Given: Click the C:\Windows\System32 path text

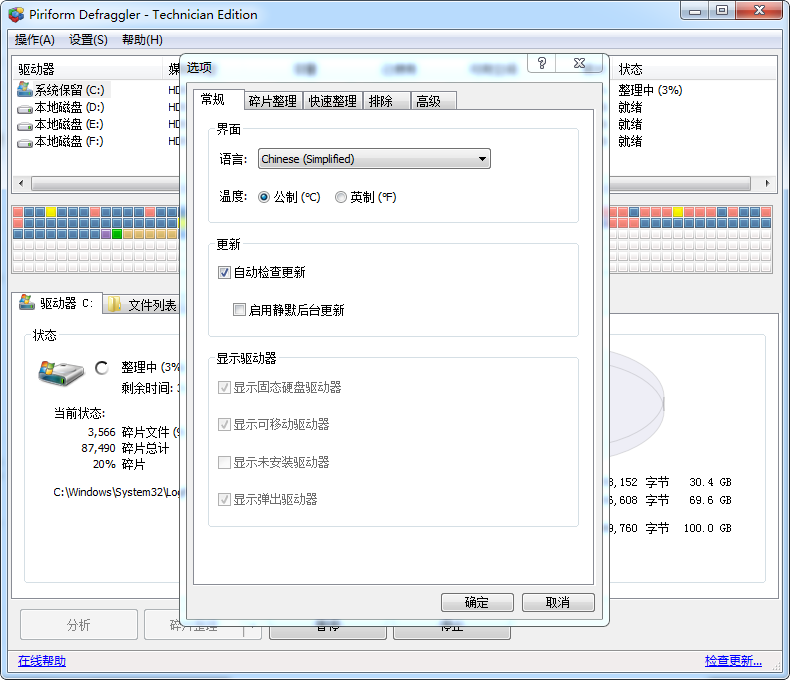Looking at the screenshot, I should [116, 492].
